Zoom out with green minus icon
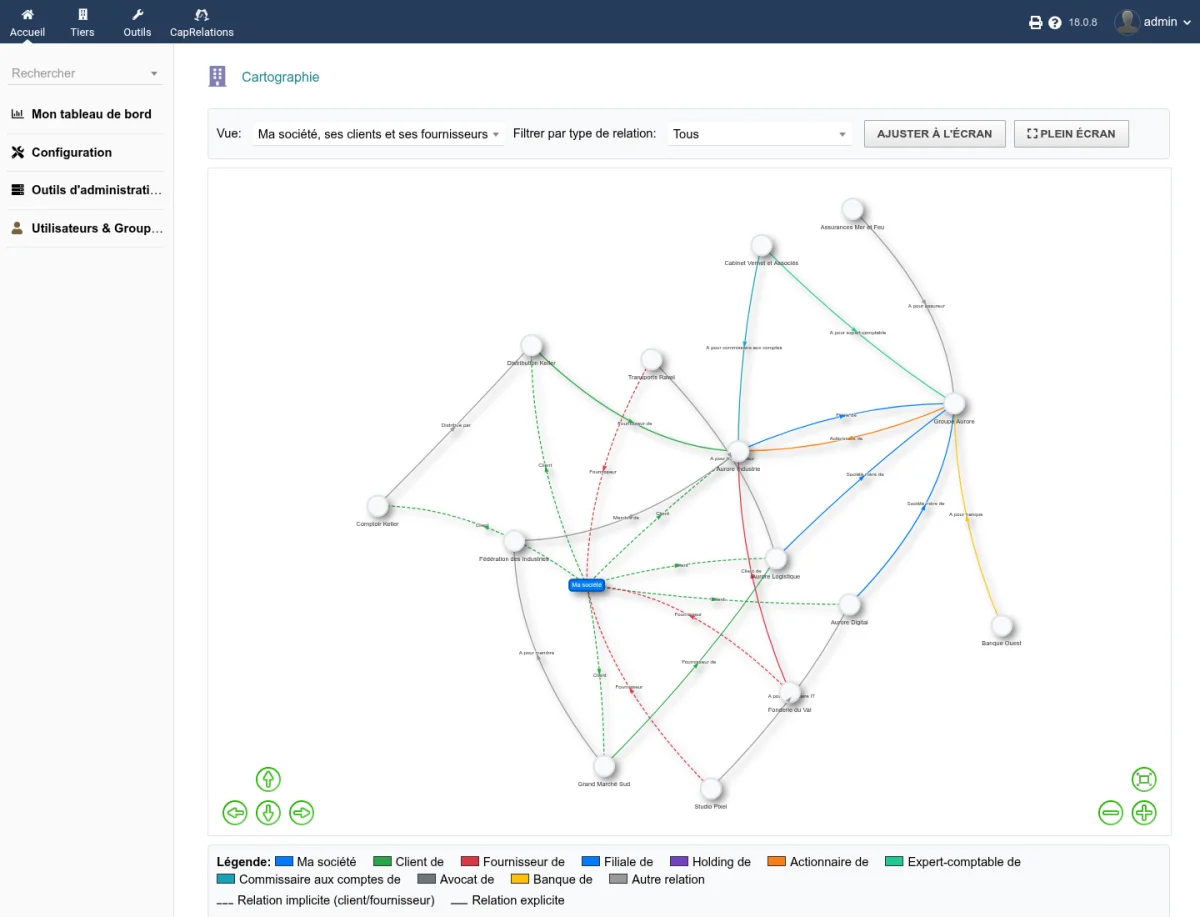Image resolution: width=1200 pixels, height=917 pixels. pos(1111,812)
